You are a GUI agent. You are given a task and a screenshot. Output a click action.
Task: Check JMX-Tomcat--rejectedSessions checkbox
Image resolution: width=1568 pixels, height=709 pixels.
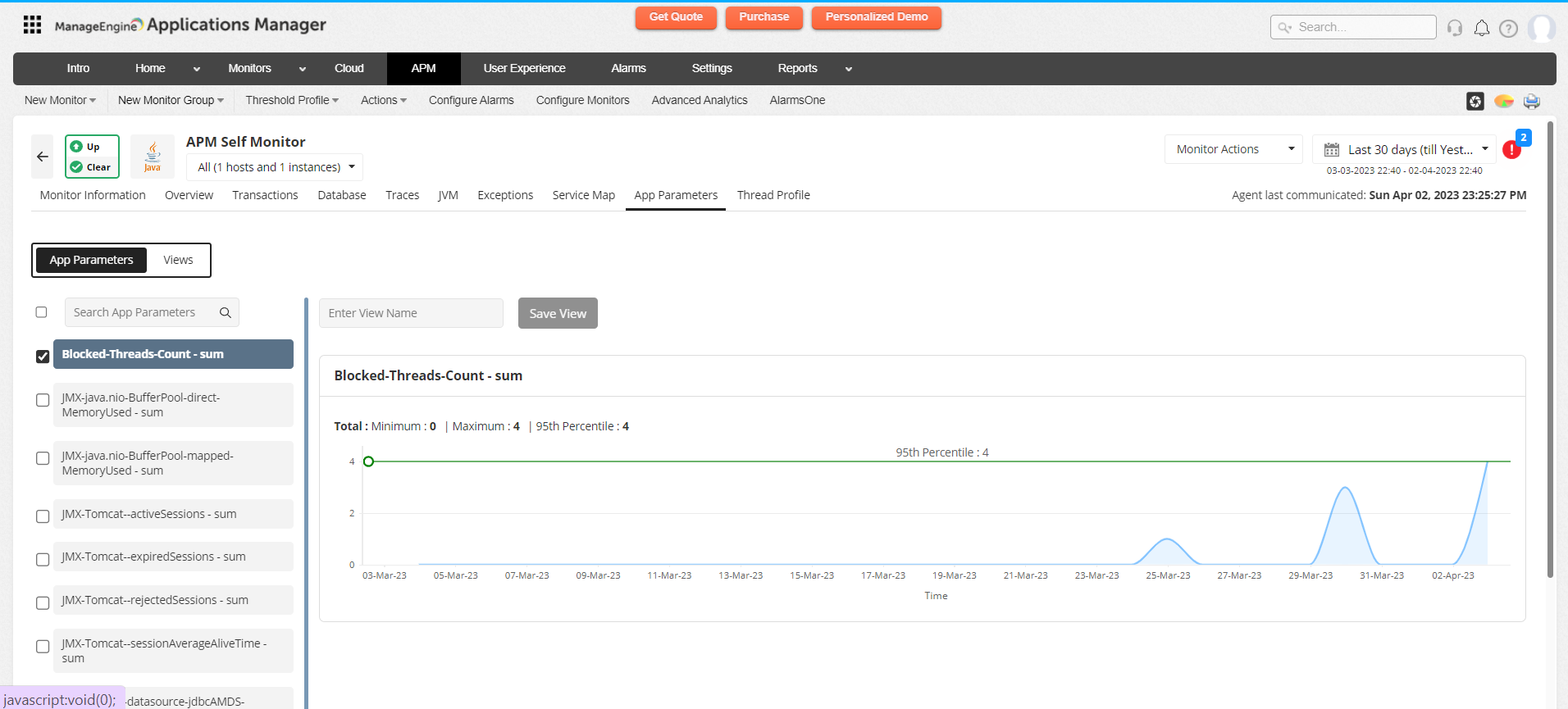click(43, 603)
